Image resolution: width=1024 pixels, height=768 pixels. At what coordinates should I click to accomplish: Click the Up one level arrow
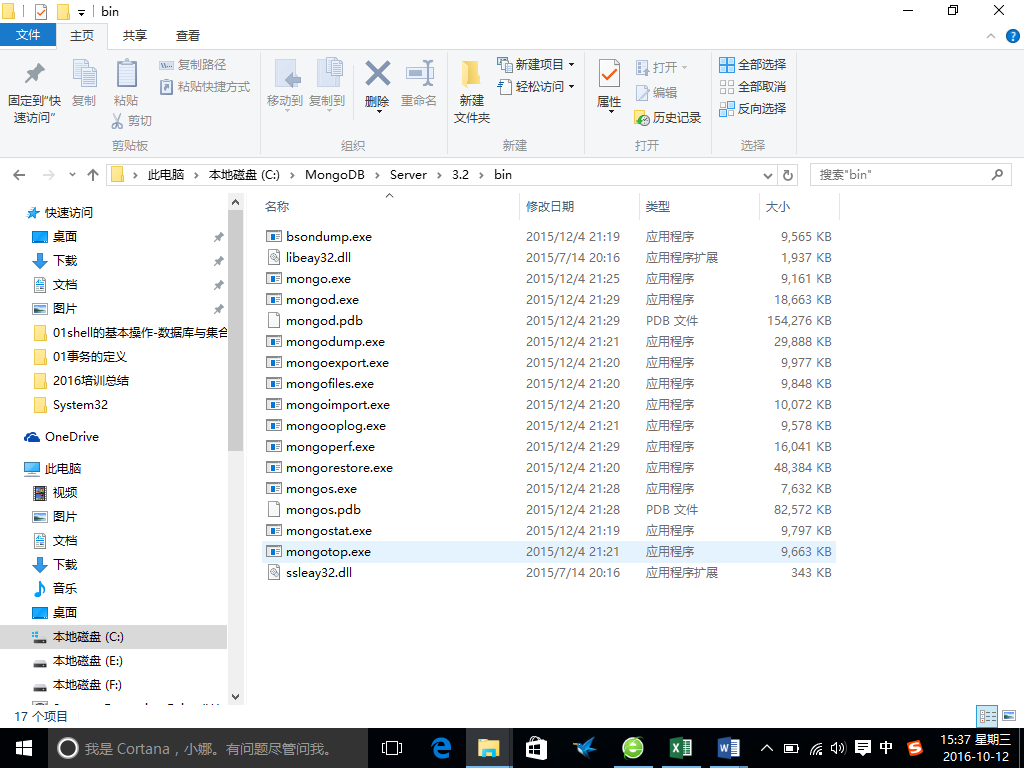coord(93,175)
